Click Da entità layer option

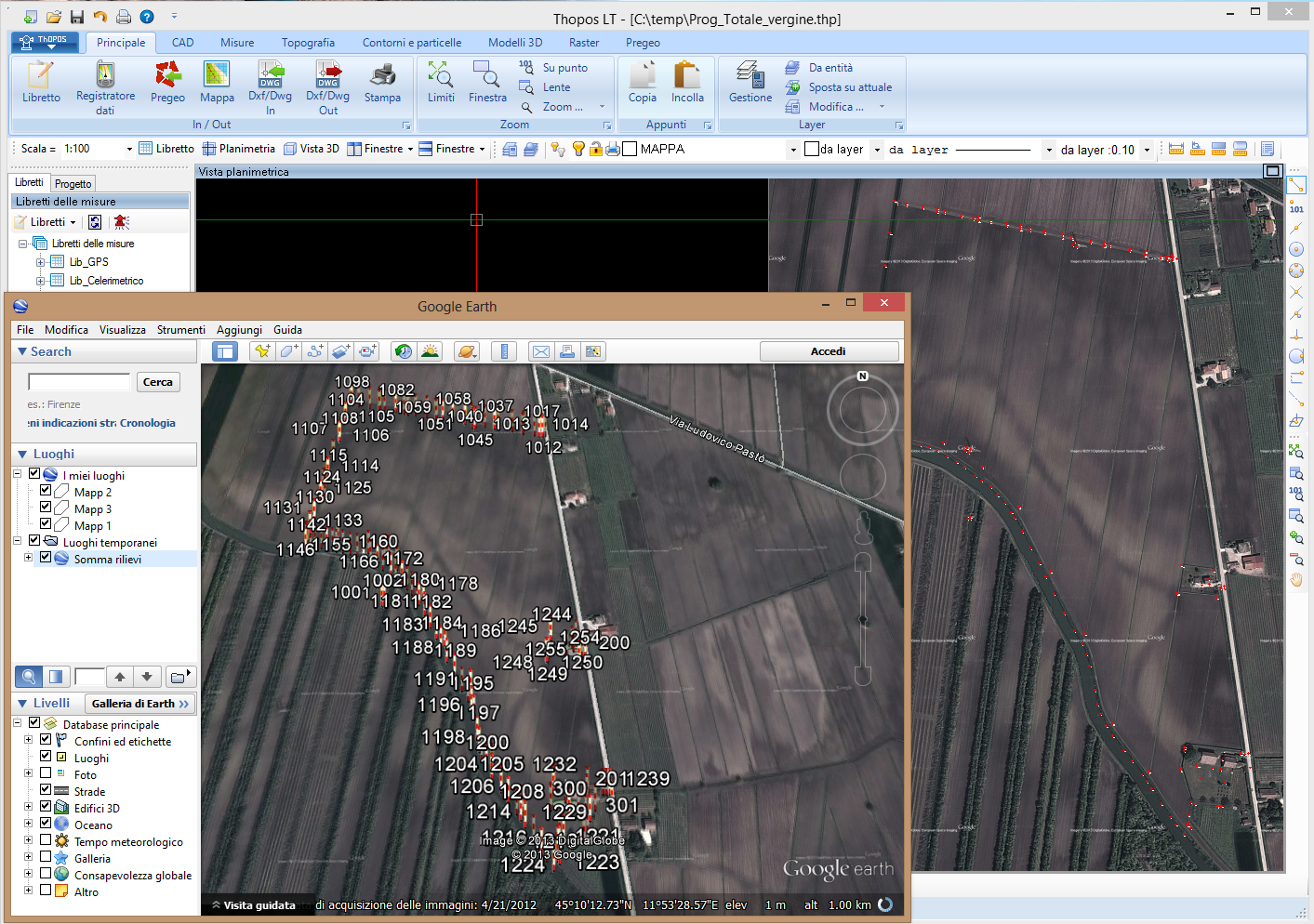[819, 67]
